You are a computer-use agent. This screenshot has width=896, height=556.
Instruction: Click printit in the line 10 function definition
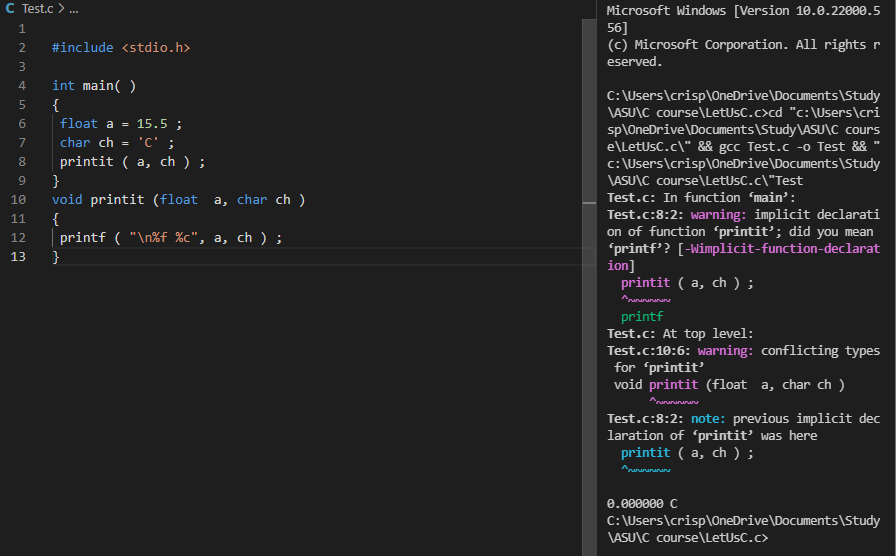117,199
